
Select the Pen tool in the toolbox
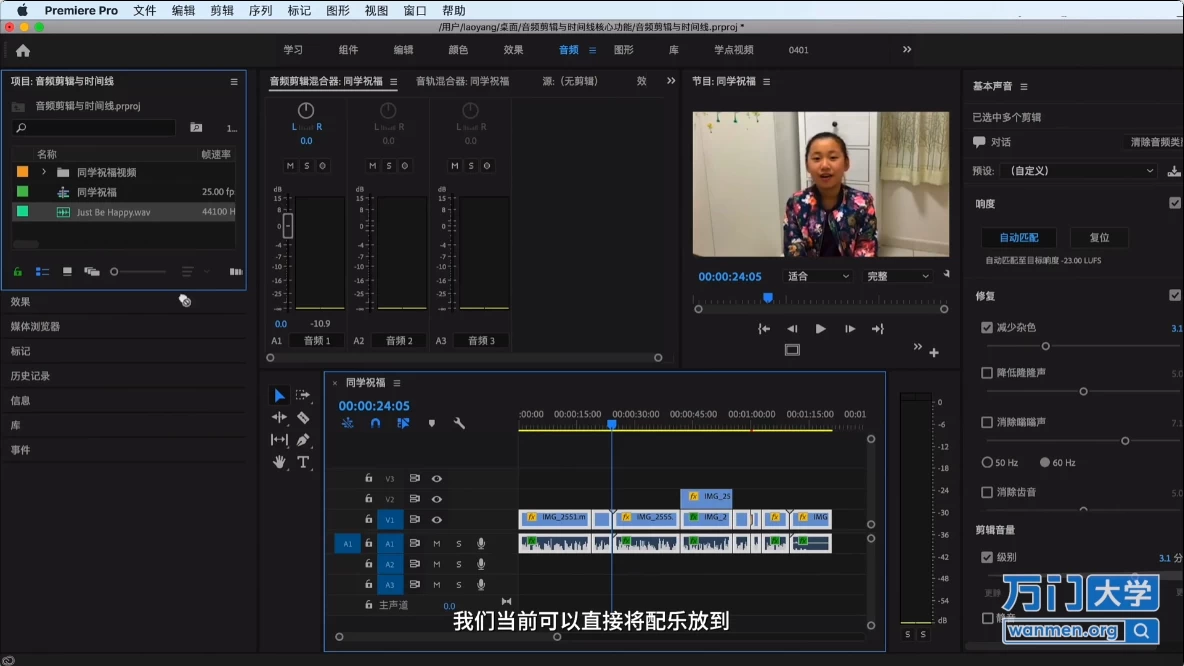coord(303,440)
